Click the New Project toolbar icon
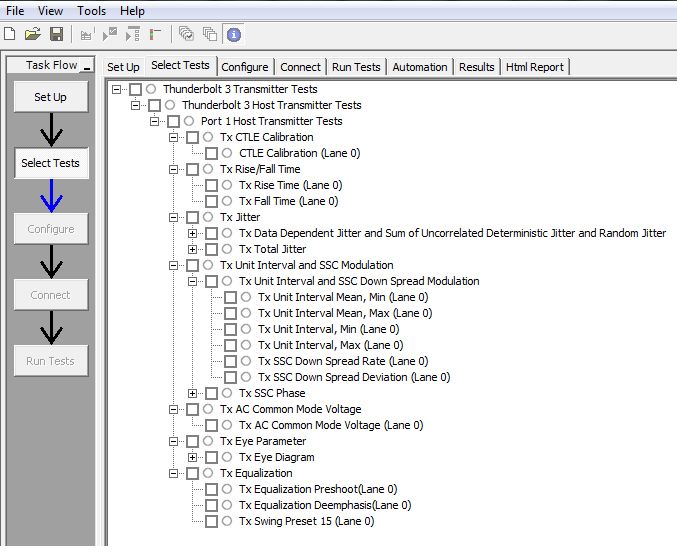The width and height of the screenshot is (677, 555). click(10, 34)
